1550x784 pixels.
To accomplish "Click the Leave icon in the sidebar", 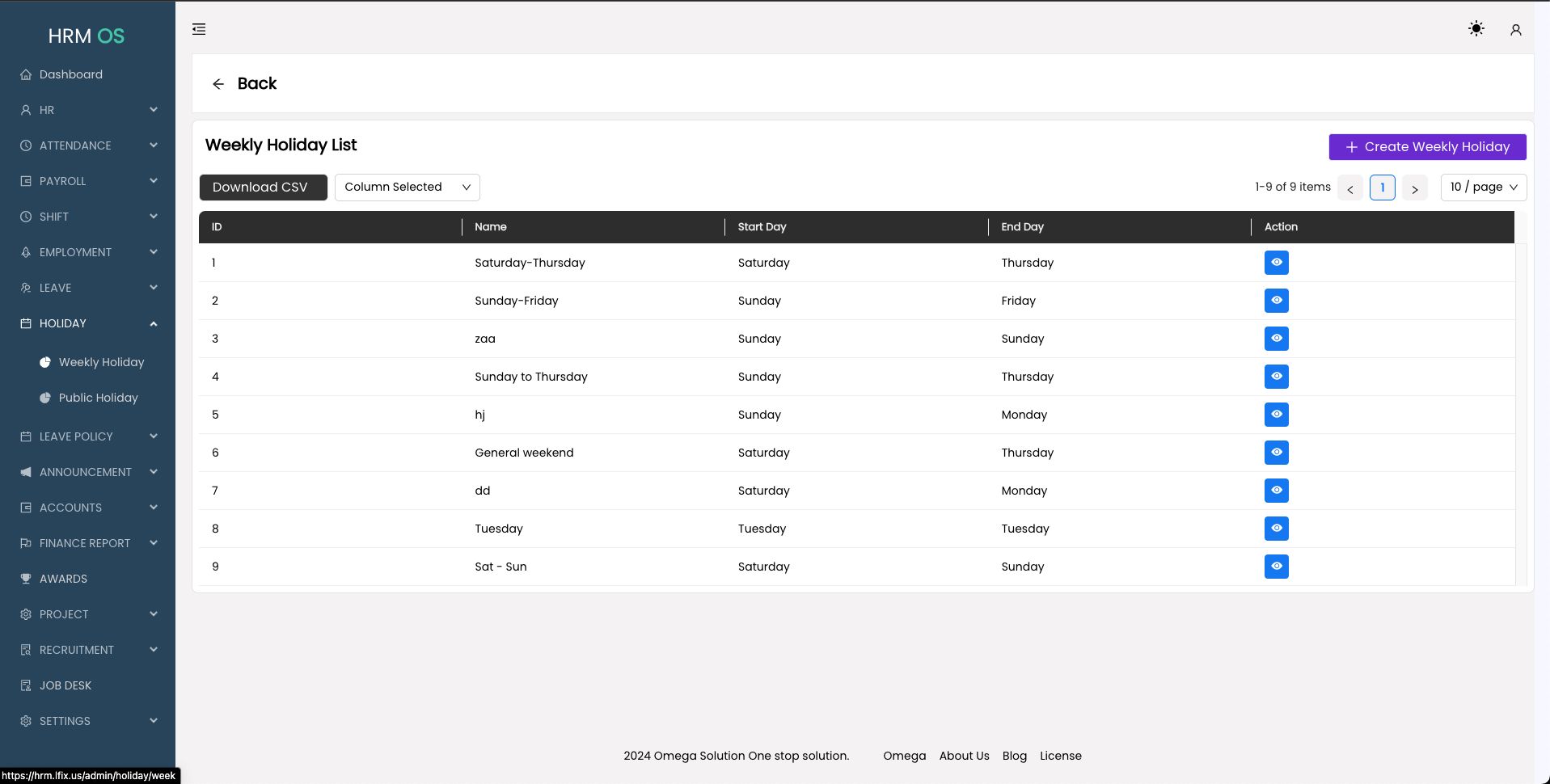I will coord(26,288).
